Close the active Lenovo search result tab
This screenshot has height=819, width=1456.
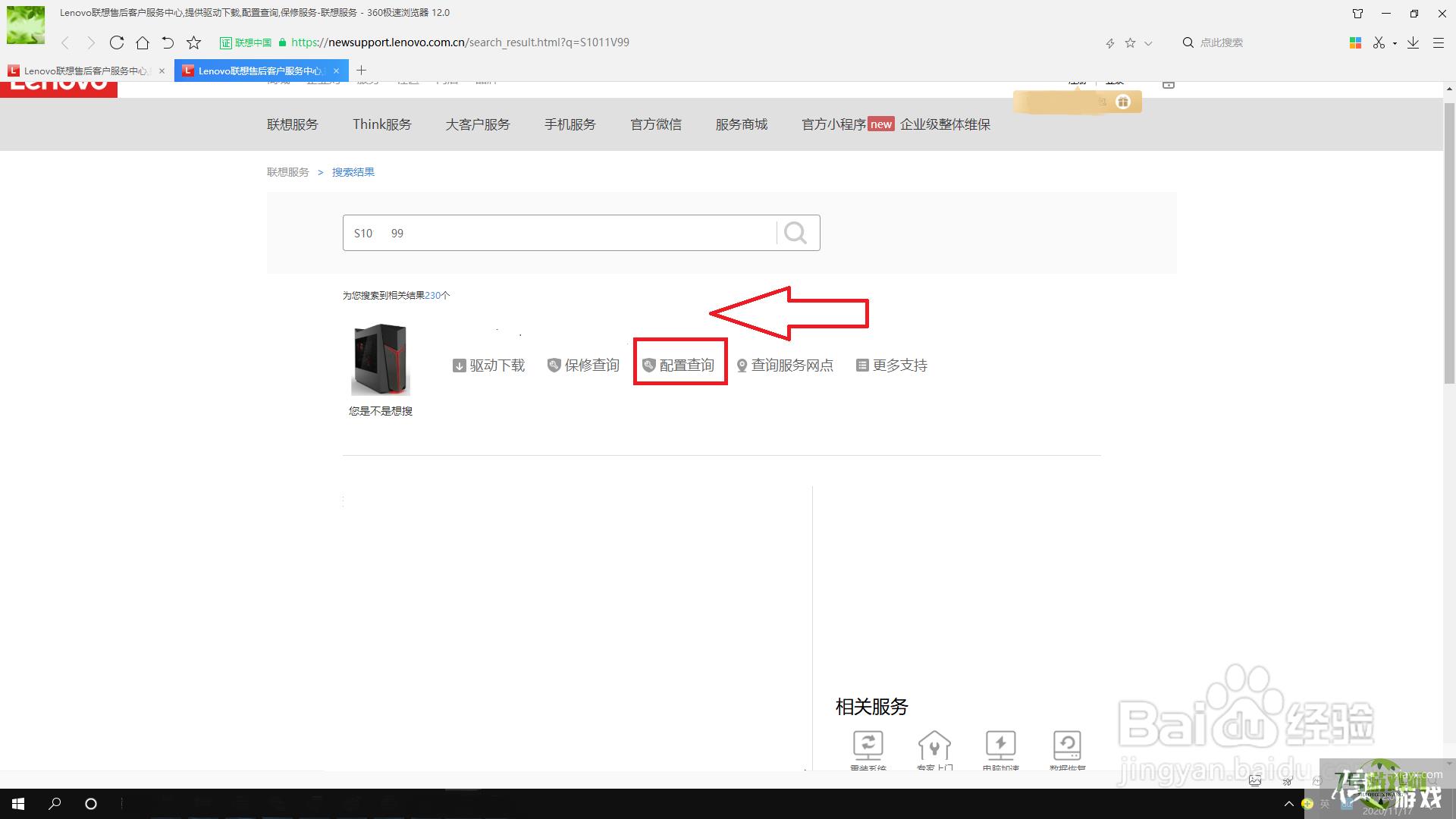(336, 71)
